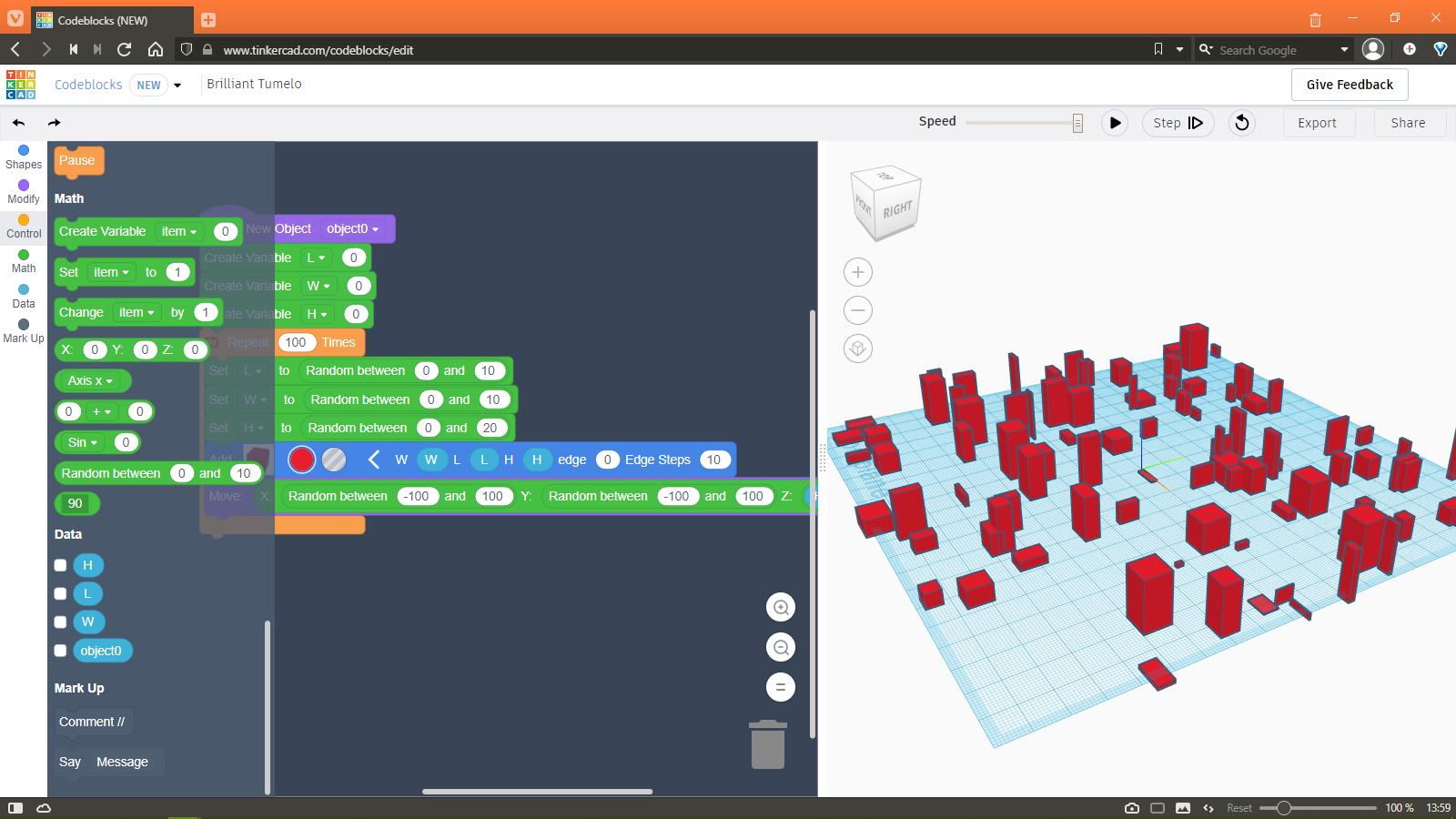Toggle the sidebar panel icon in status bar
1456x819 pixels.
15,808
